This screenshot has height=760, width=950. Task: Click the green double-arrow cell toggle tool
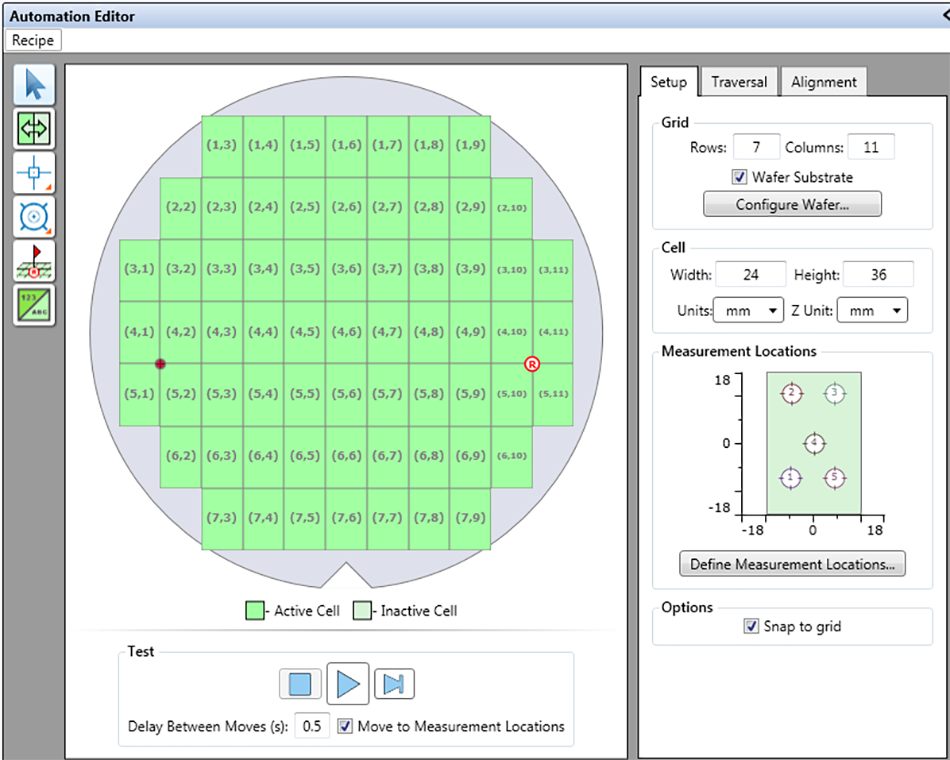(34, 129)
